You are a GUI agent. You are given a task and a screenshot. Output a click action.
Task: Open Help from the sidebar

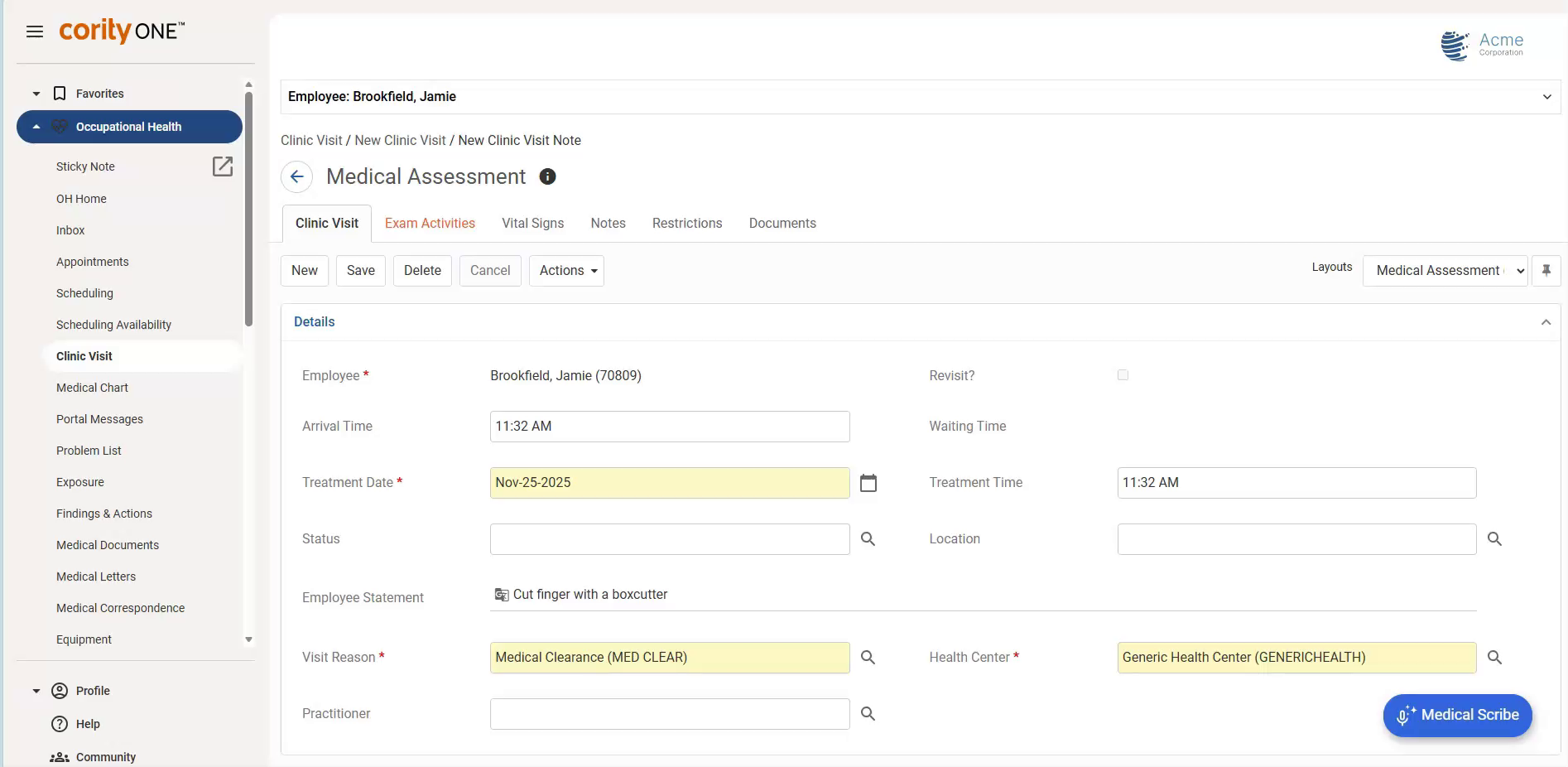[x=89, y=723]
